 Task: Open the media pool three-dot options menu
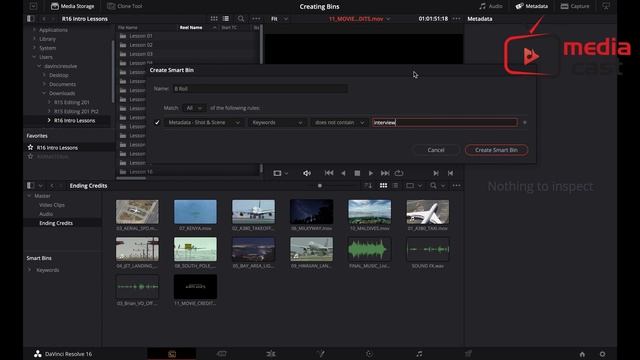coord(456,186)
